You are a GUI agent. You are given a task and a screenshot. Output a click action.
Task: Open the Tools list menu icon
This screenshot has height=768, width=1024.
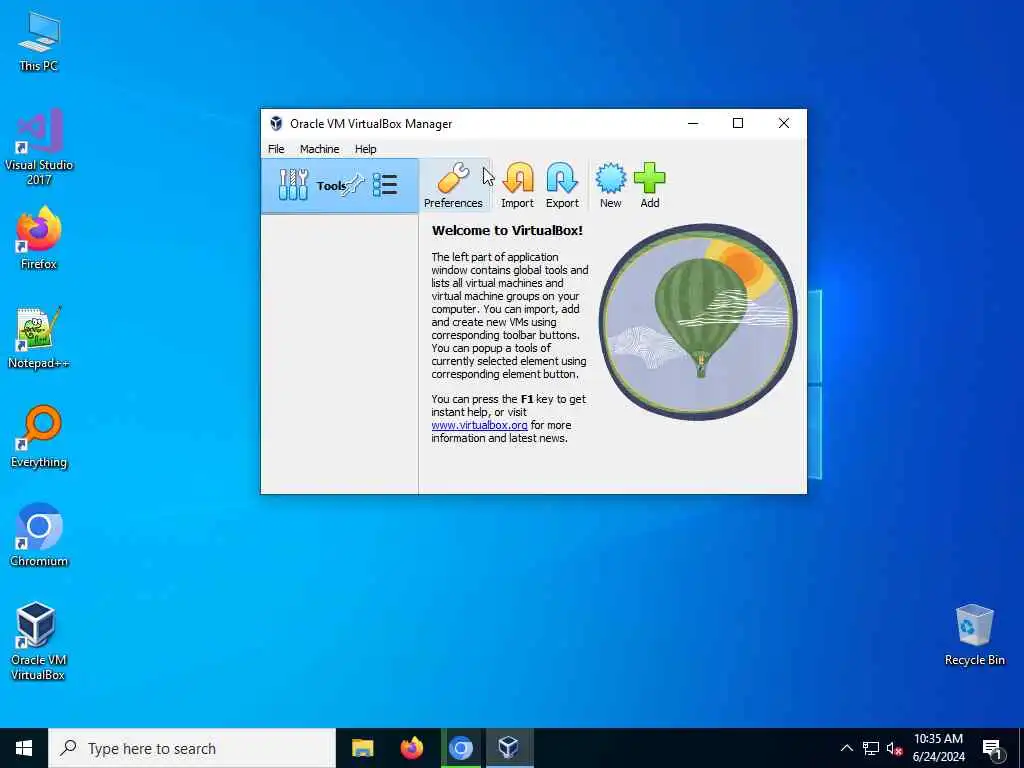pos(385,185)
